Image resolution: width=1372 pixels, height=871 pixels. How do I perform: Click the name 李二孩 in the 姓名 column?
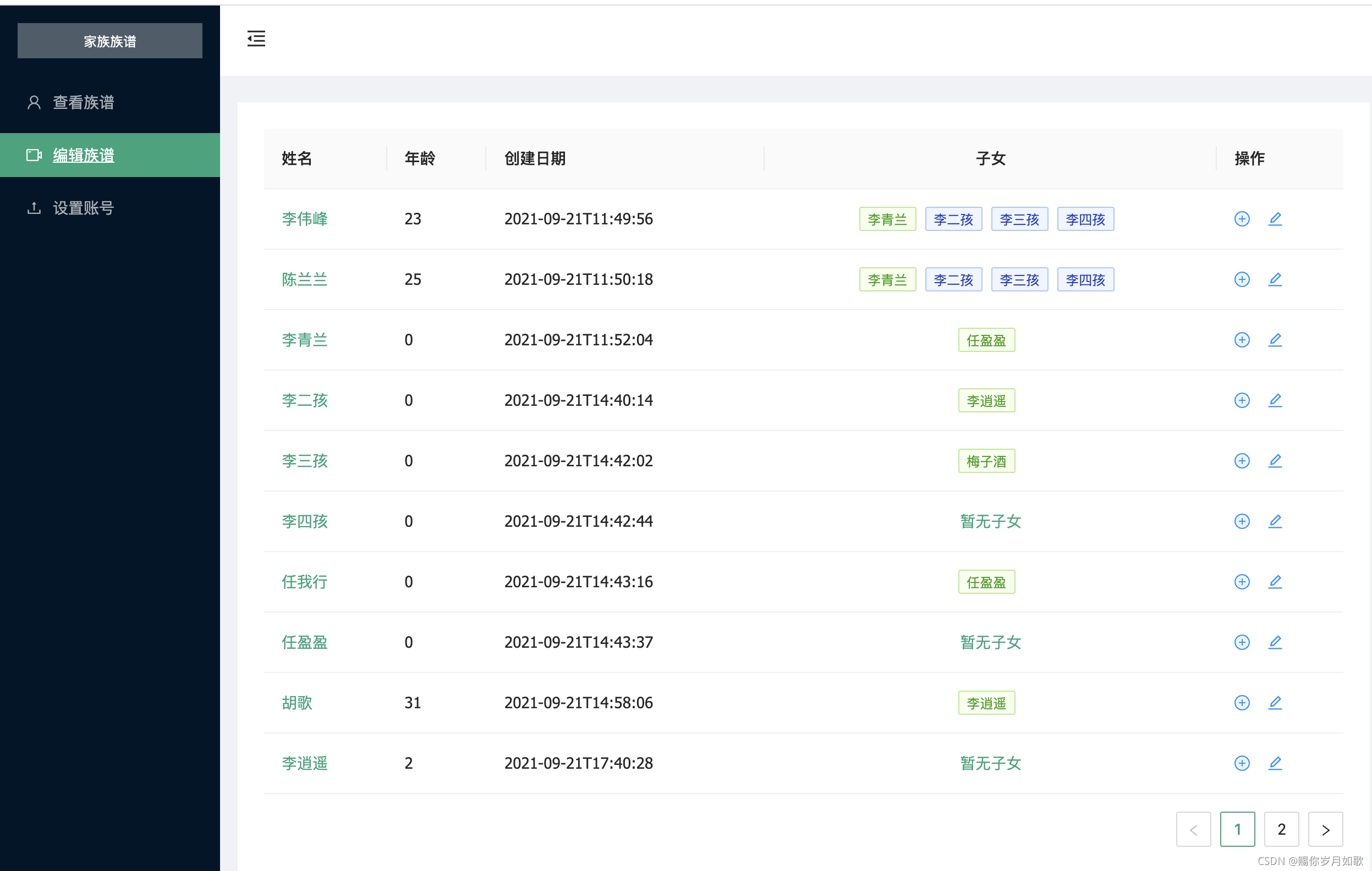[305, 400]
